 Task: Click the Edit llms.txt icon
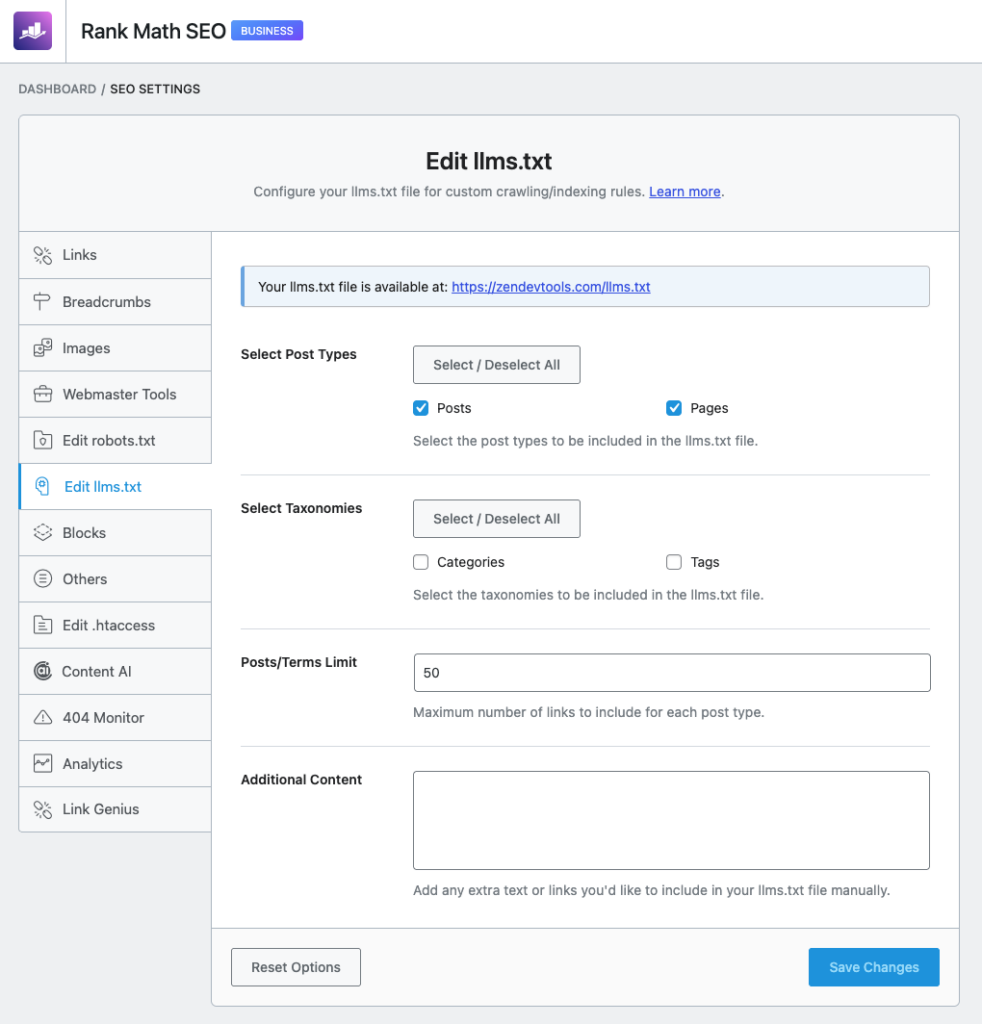point(42,487)
